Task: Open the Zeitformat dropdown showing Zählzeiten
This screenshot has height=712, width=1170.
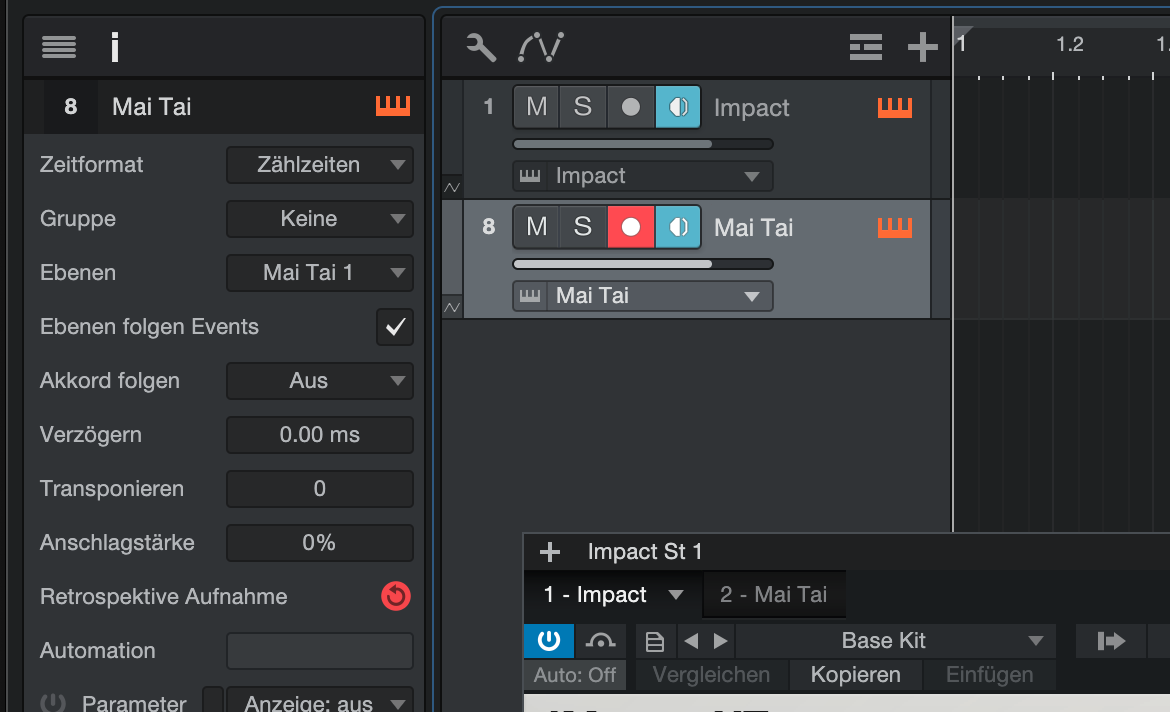Action: pyautogui.click(x=319, y=164)
